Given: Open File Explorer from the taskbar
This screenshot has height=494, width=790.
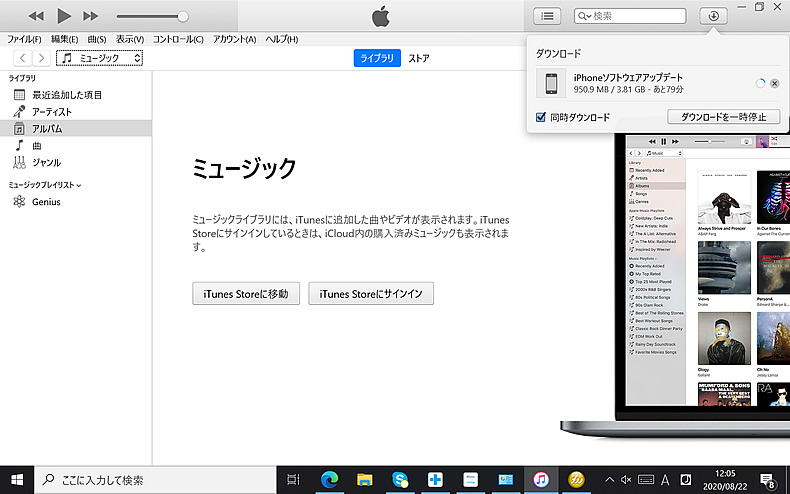Looking at the screenshot, I should (365, 479).
